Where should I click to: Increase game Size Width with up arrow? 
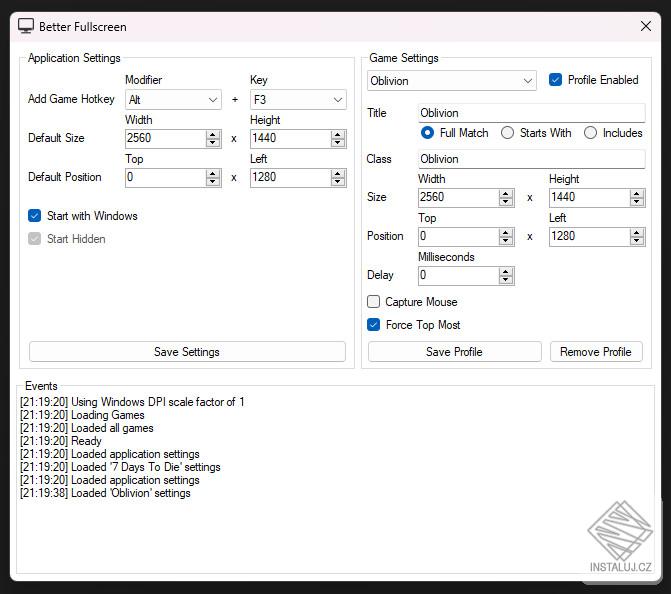point(506,193)
